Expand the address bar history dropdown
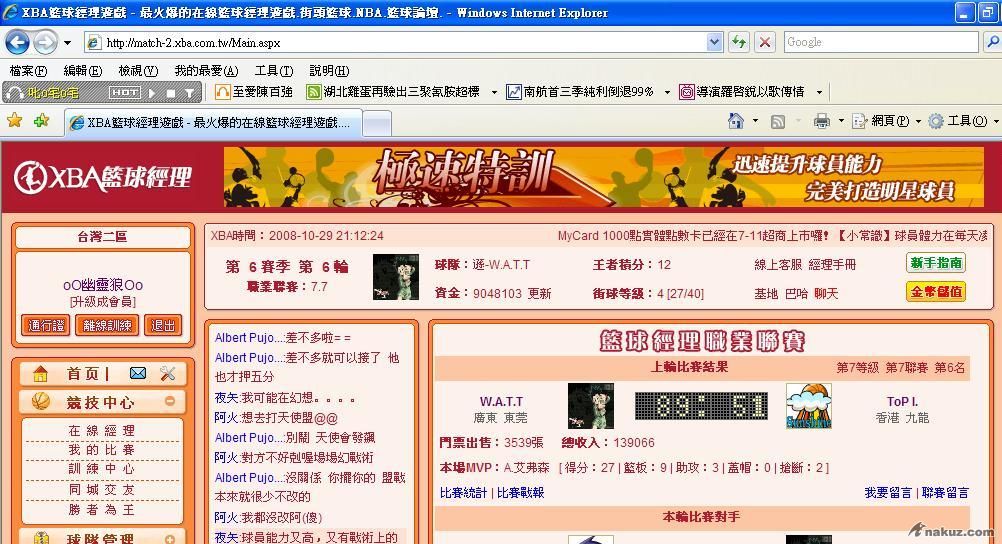 tap(715, 43)
